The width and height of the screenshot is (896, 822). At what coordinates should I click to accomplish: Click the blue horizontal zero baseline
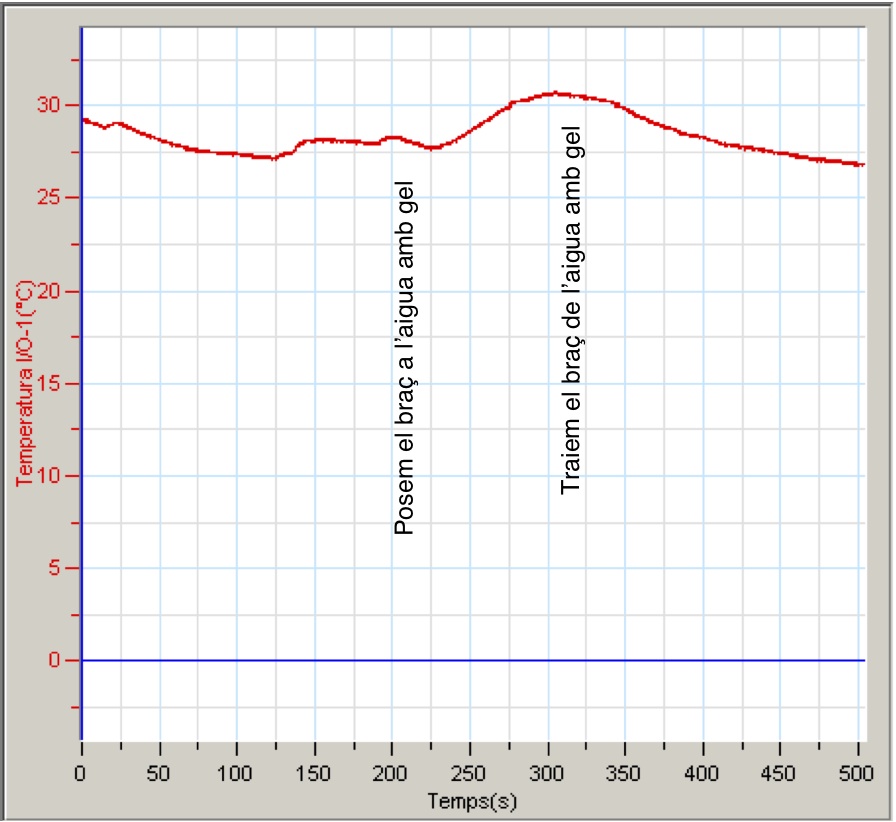click(472, 660)
